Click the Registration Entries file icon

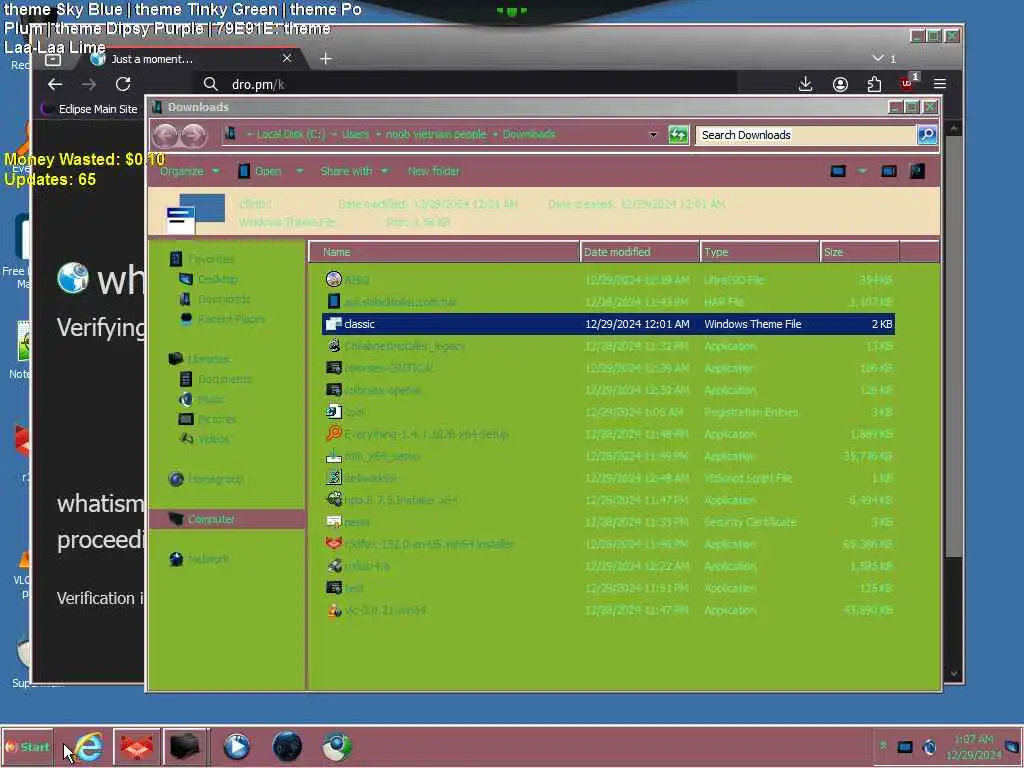[x=334, y=411]
